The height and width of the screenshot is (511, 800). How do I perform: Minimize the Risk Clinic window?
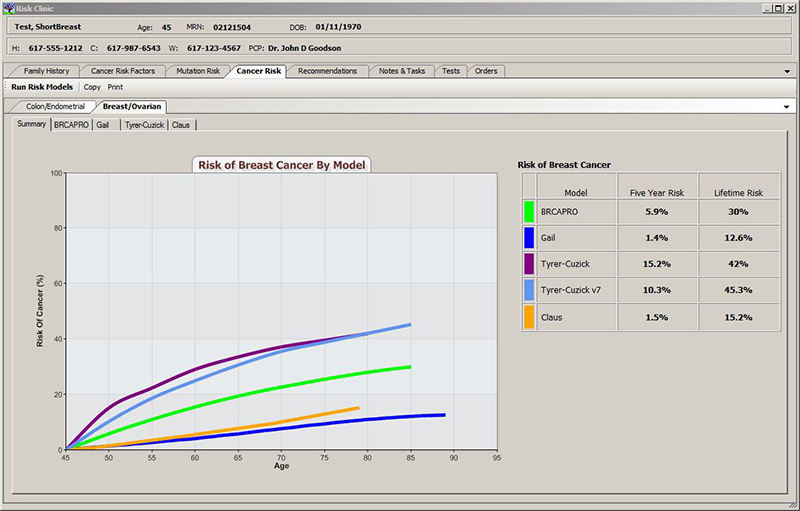coord(768,8)
